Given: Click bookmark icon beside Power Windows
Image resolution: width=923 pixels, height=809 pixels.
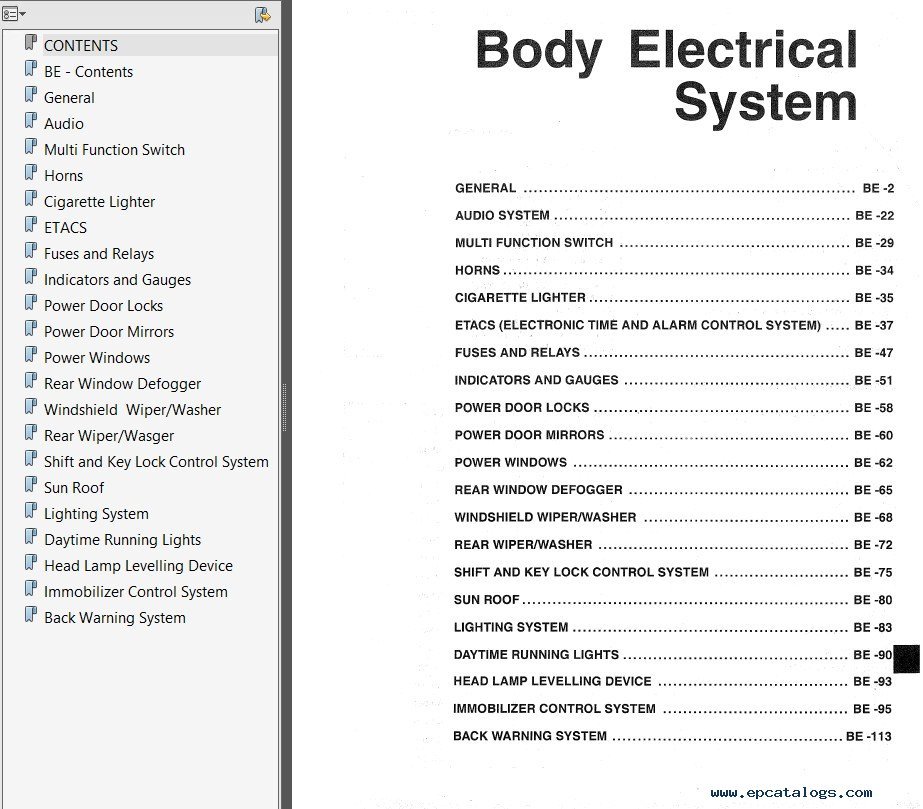Looking at the screenshot, I should pos(31,354).
